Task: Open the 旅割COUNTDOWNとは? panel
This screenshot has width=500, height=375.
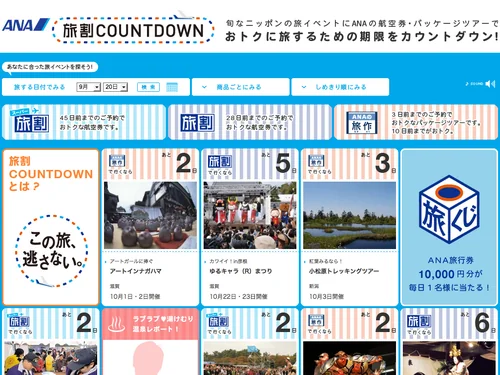Action: tap(51, 227)
